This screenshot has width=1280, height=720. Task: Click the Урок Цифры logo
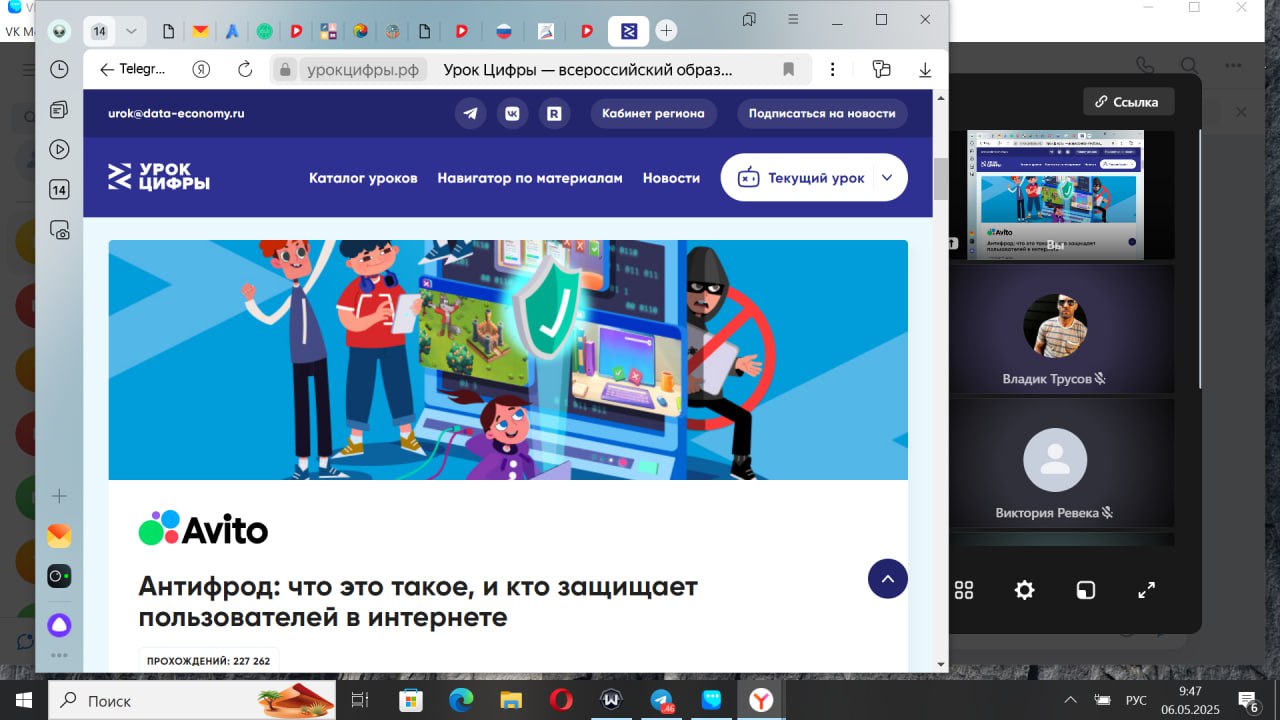(x=159, y=177)
